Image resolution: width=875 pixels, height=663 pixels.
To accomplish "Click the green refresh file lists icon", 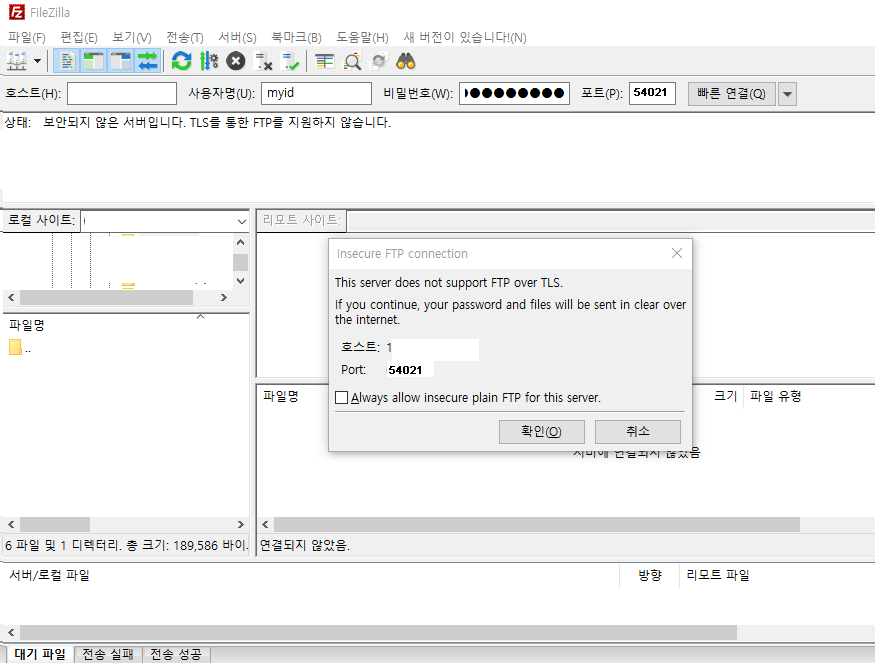I will tap(182, 61).
